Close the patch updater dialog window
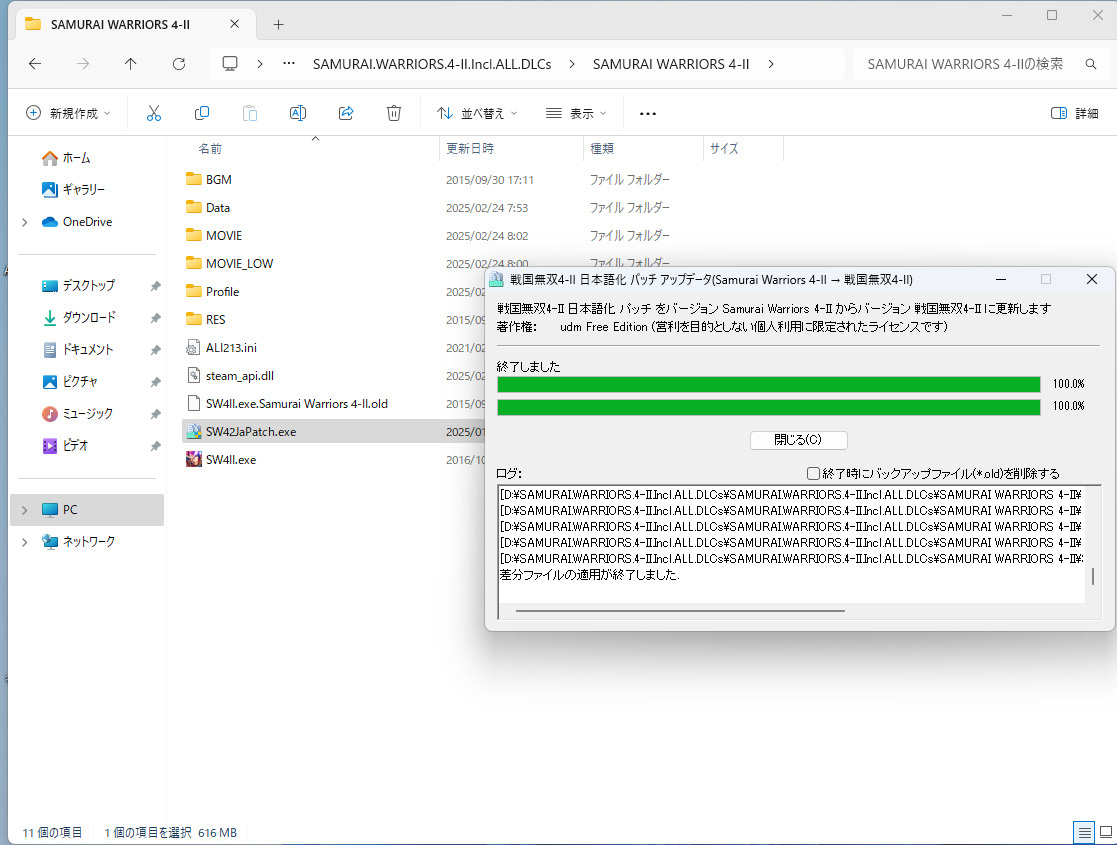The height and width of the screenshot is (845, 1117). [1091, 279]
